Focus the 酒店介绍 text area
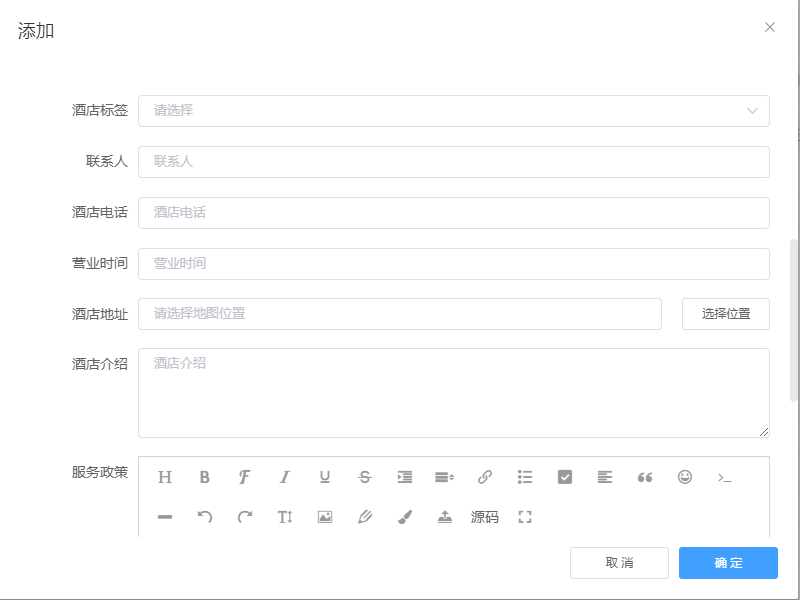800x600 pixels. point(454,393)
